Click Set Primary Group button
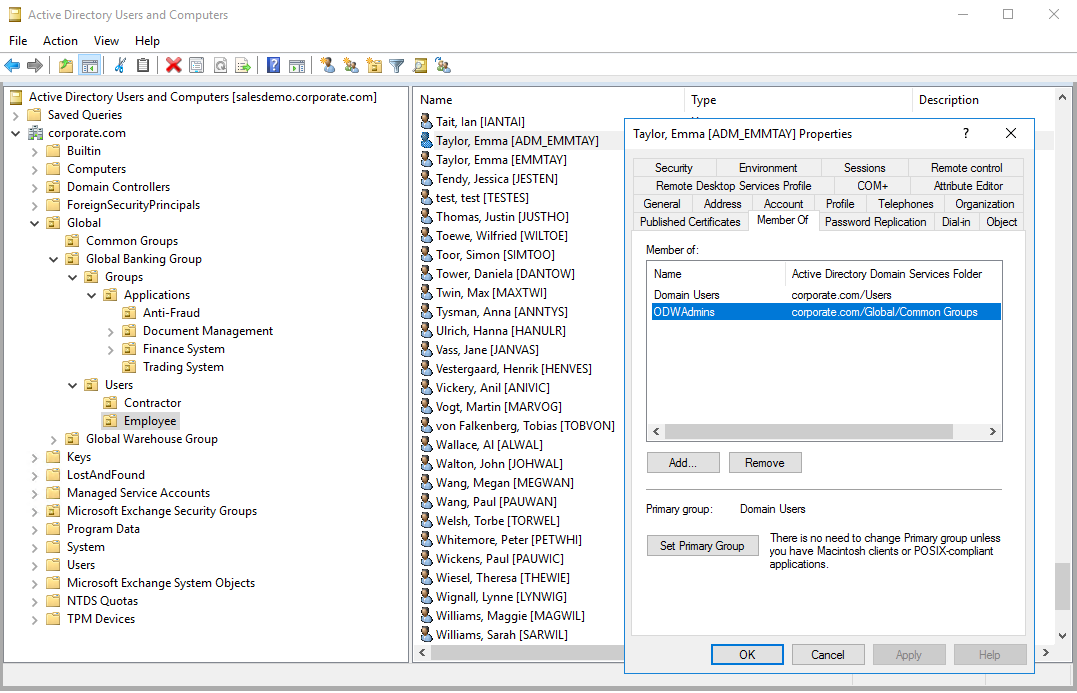The width and height of the screenshot is (1077, 693). 702,545
